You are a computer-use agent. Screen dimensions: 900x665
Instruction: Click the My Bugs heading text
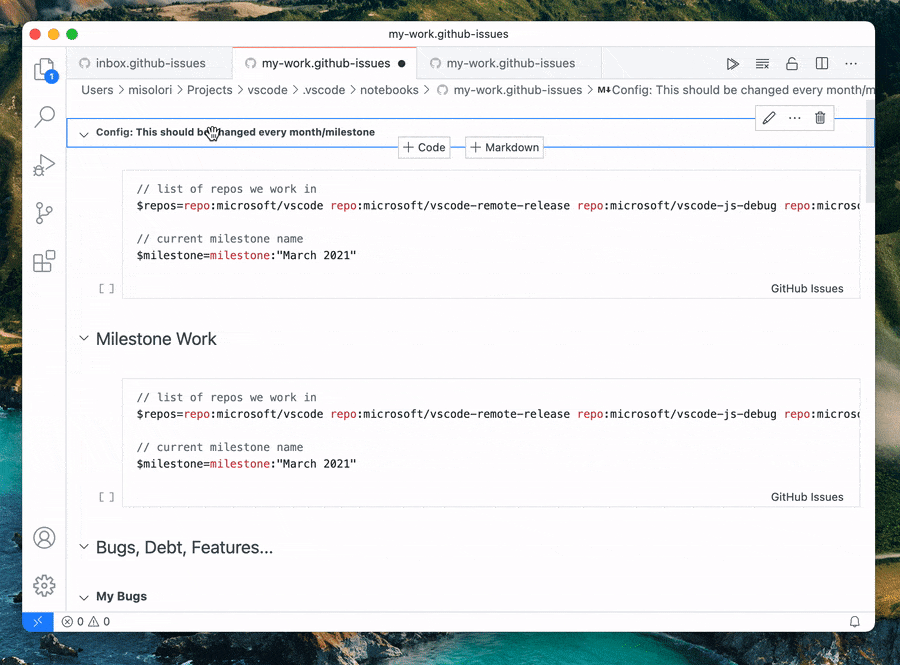[x=121, y=597]
